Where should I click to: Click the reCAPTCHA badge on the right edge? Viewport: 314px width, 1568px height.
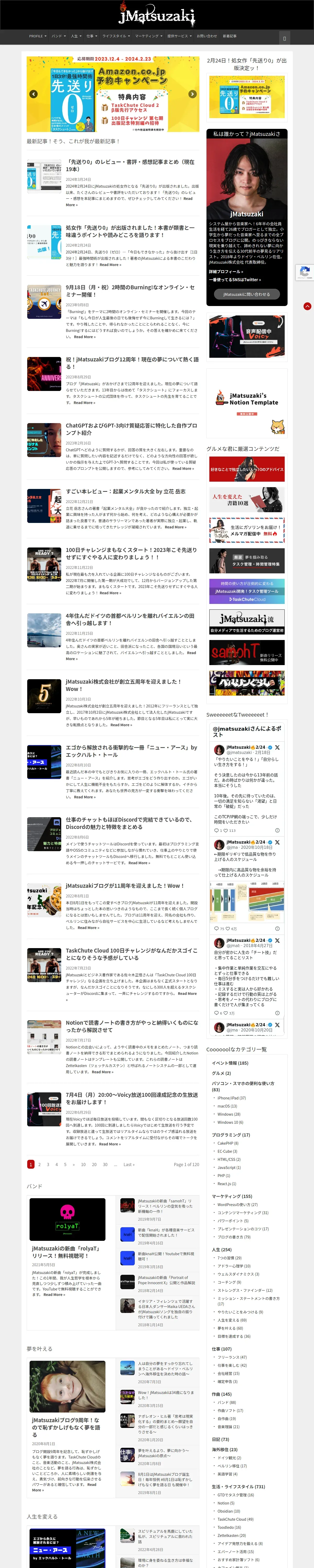pos(305,273)
